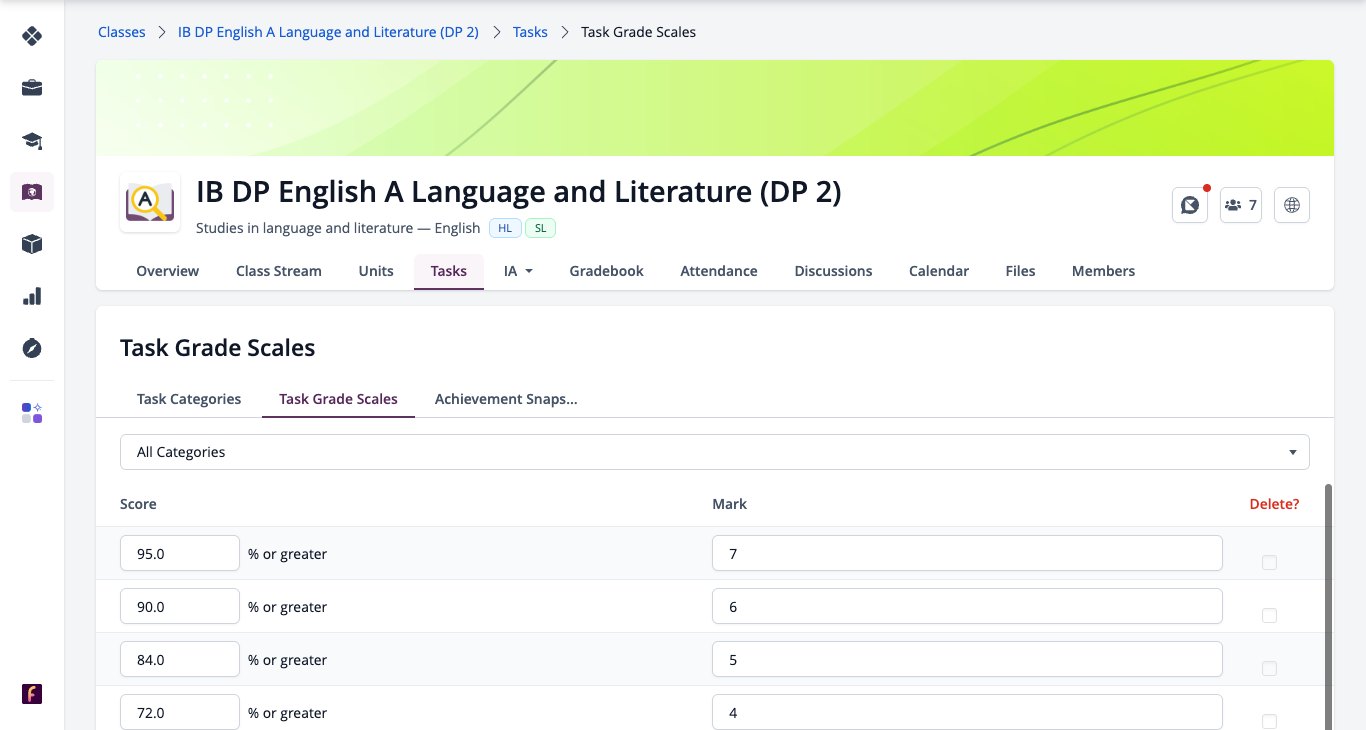The height and width of the screenshot is (730, 1366).
Task: Go to the Tasks breadcrumb link
Action: coord(530,32)
